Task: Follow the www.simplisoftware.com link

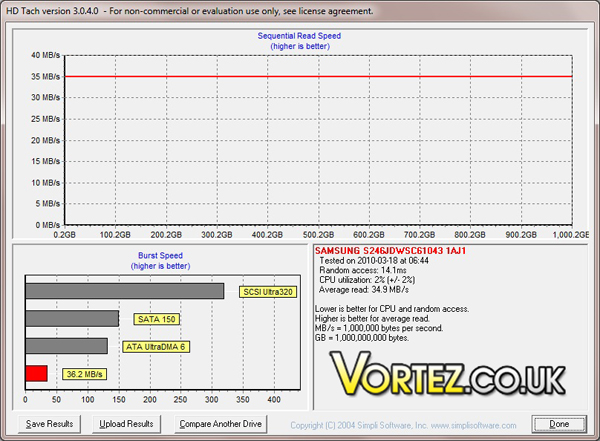Action: (473, 425)
